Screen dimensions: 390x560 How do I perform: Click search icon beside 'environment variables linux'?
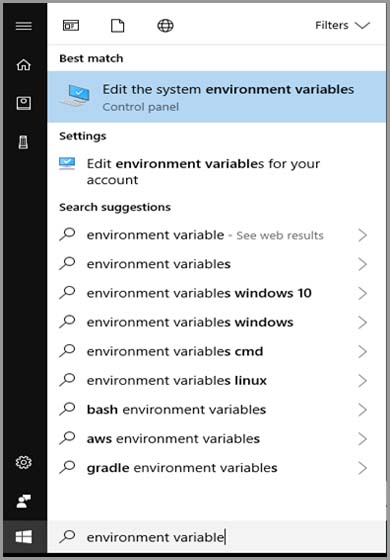[67, 380]
